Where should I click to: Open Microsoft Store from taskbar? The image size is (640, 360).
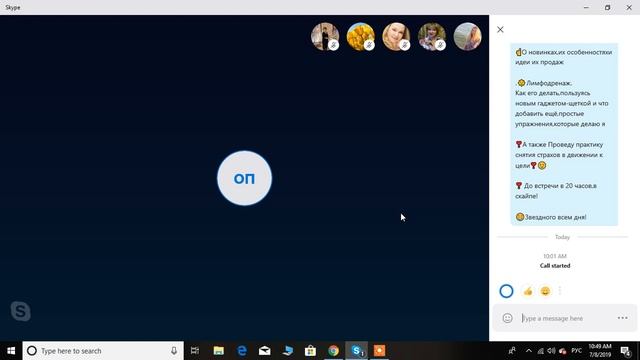[x=310, y=351]
